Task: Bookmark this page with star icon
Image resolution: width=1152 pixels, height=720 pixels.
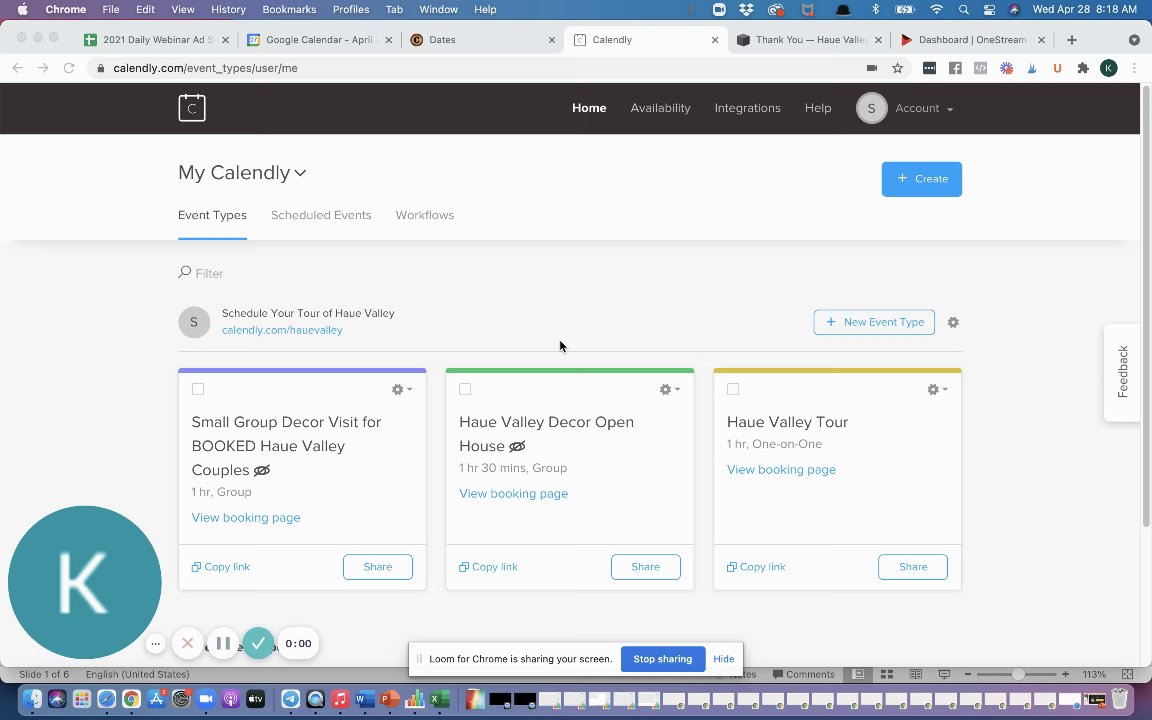Action: 897,68
